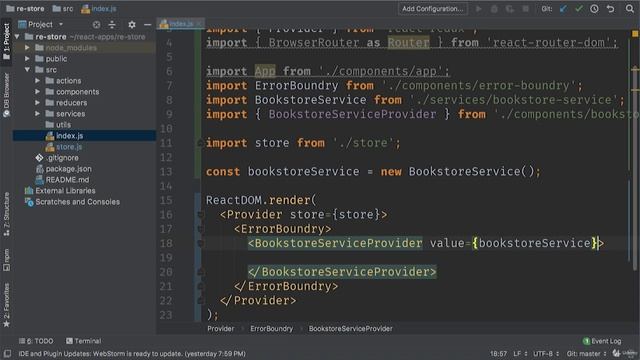Toggle the npm tool window

pos(7,260)
